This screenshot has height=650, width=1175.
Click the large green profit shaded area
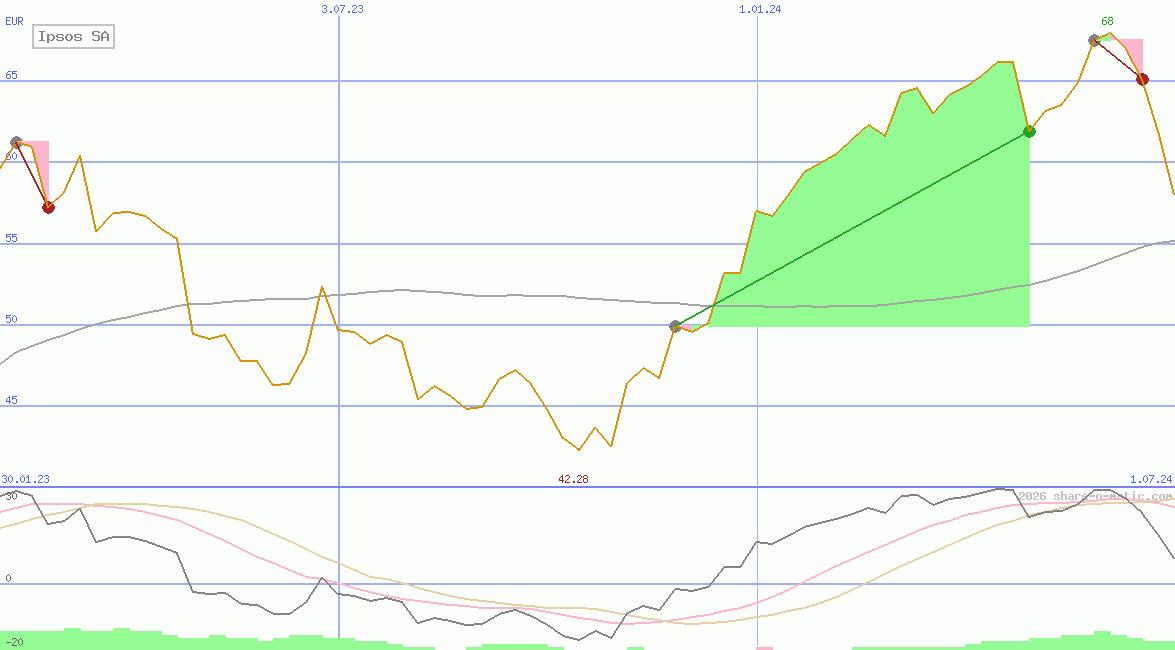[900, 250]
